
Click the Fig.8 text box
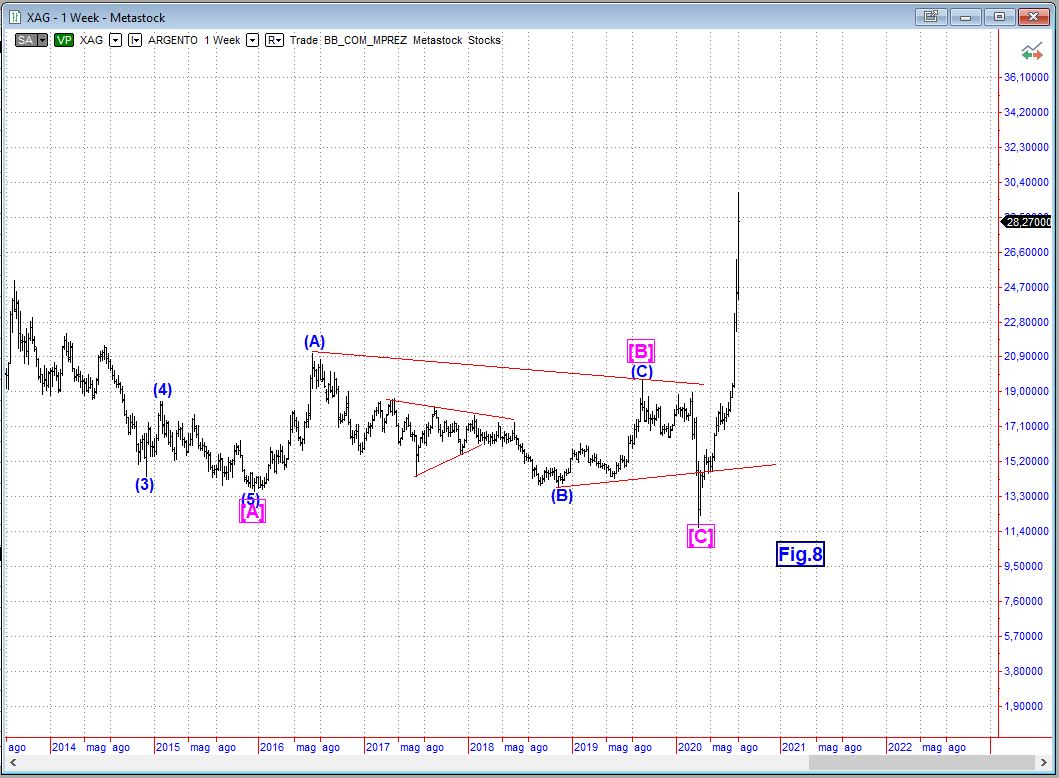[x=800, y=554]
